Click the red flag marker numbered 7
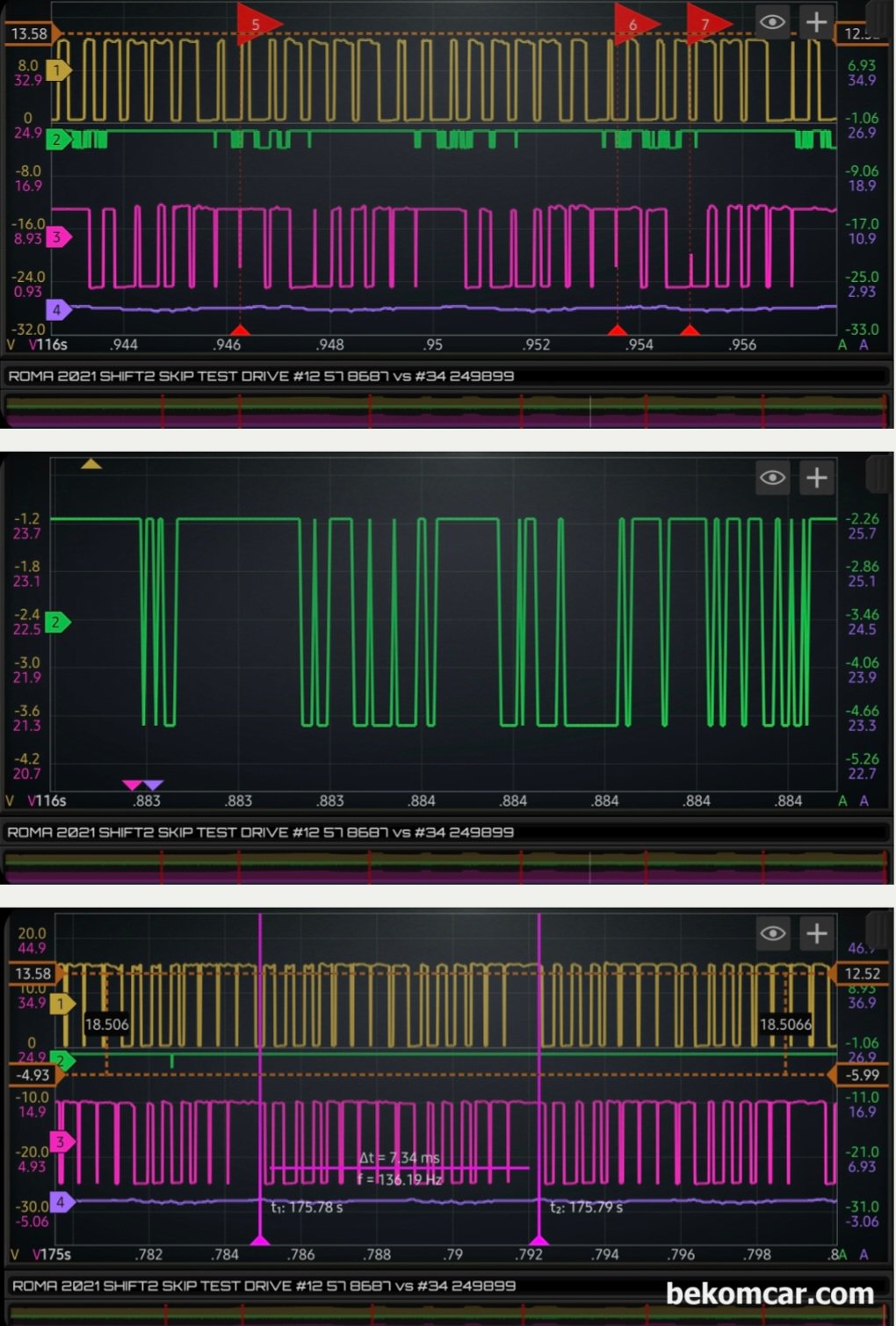 pyautogui.click(x=707, y=24)
